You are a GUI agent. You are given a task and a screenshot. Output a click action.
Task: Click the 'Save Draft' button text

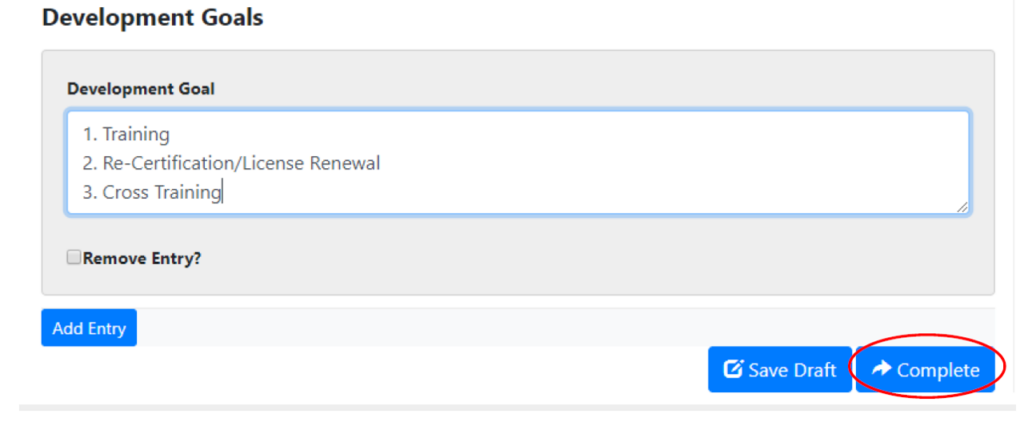[x=792, y=370]
